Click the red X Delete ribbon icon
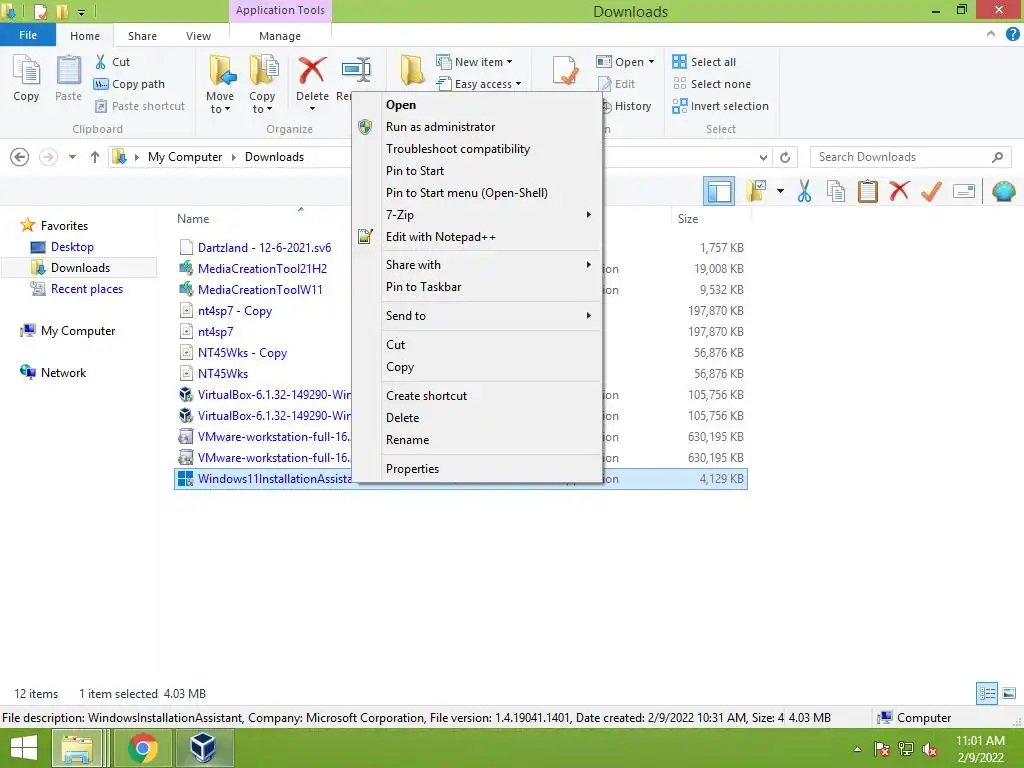 [312, 71]
